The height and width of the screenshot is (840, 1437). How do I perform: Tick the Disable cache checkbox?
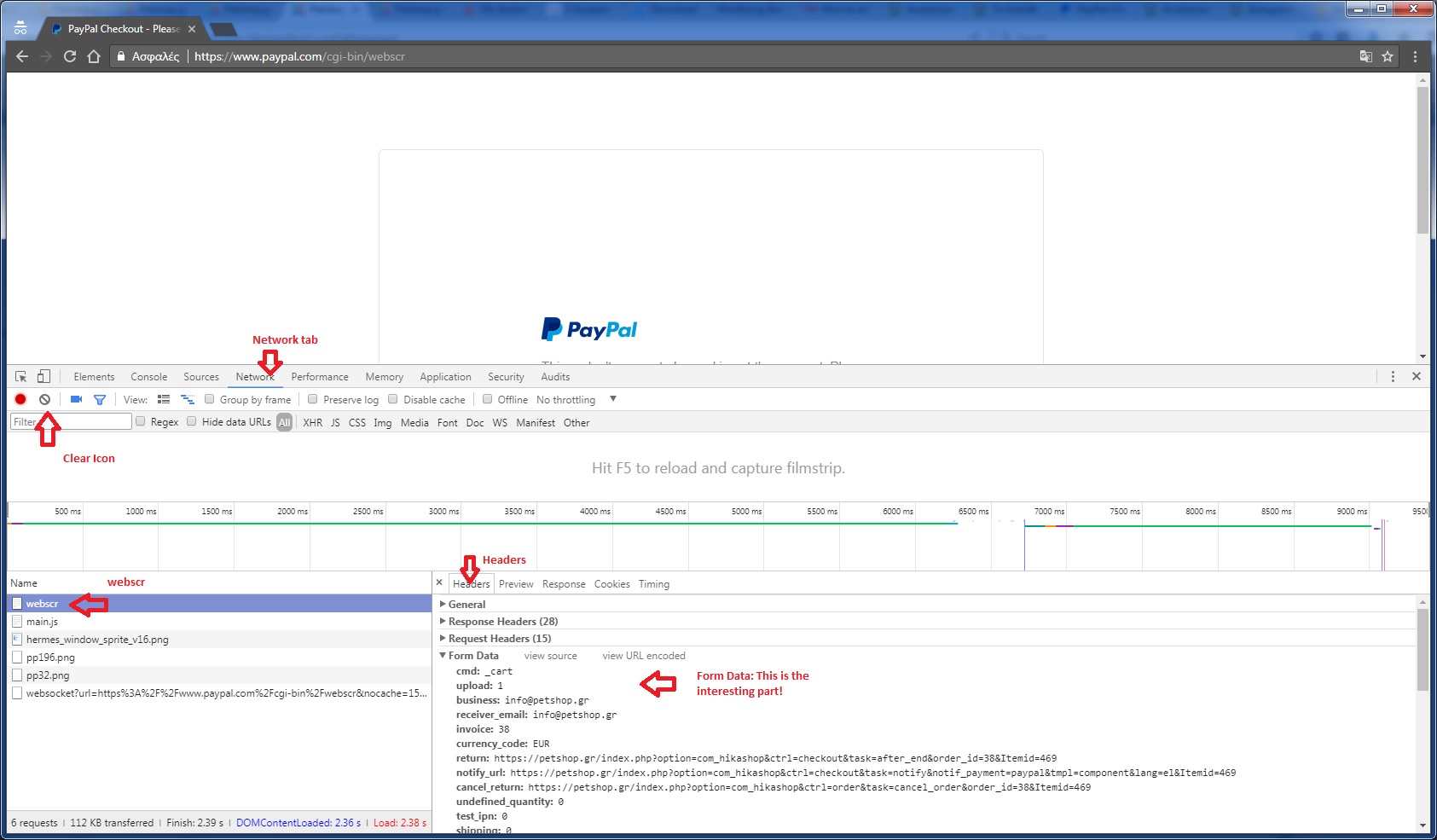393,399
